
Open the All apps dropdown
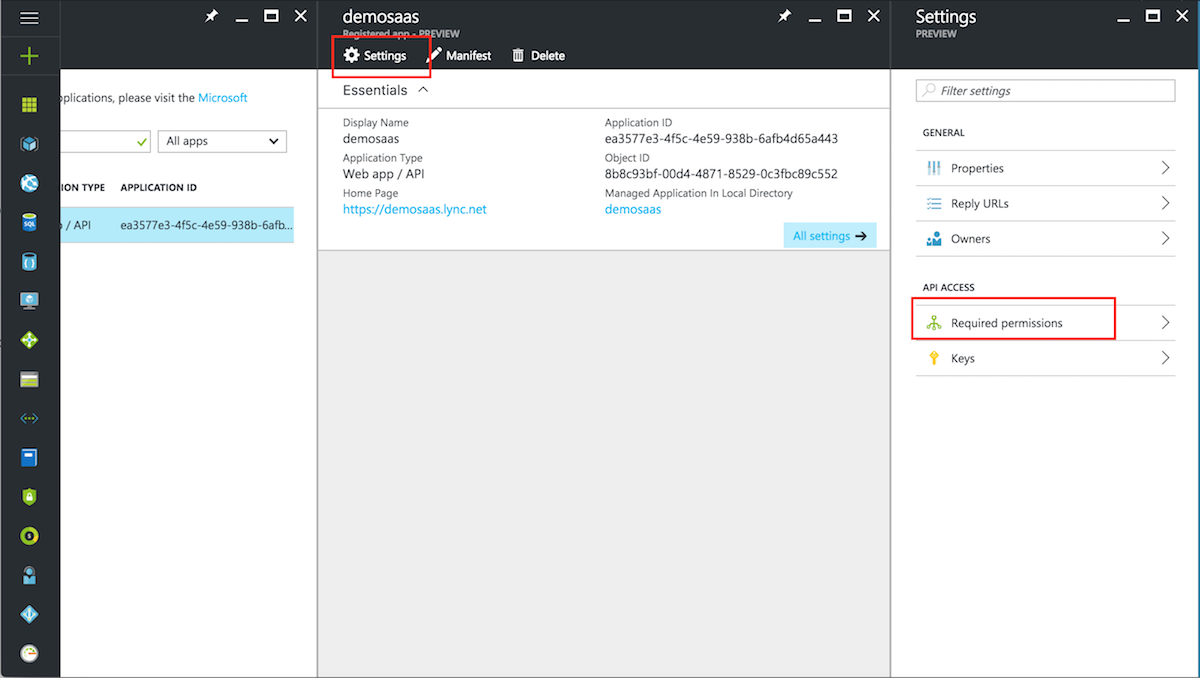[222, 141]
